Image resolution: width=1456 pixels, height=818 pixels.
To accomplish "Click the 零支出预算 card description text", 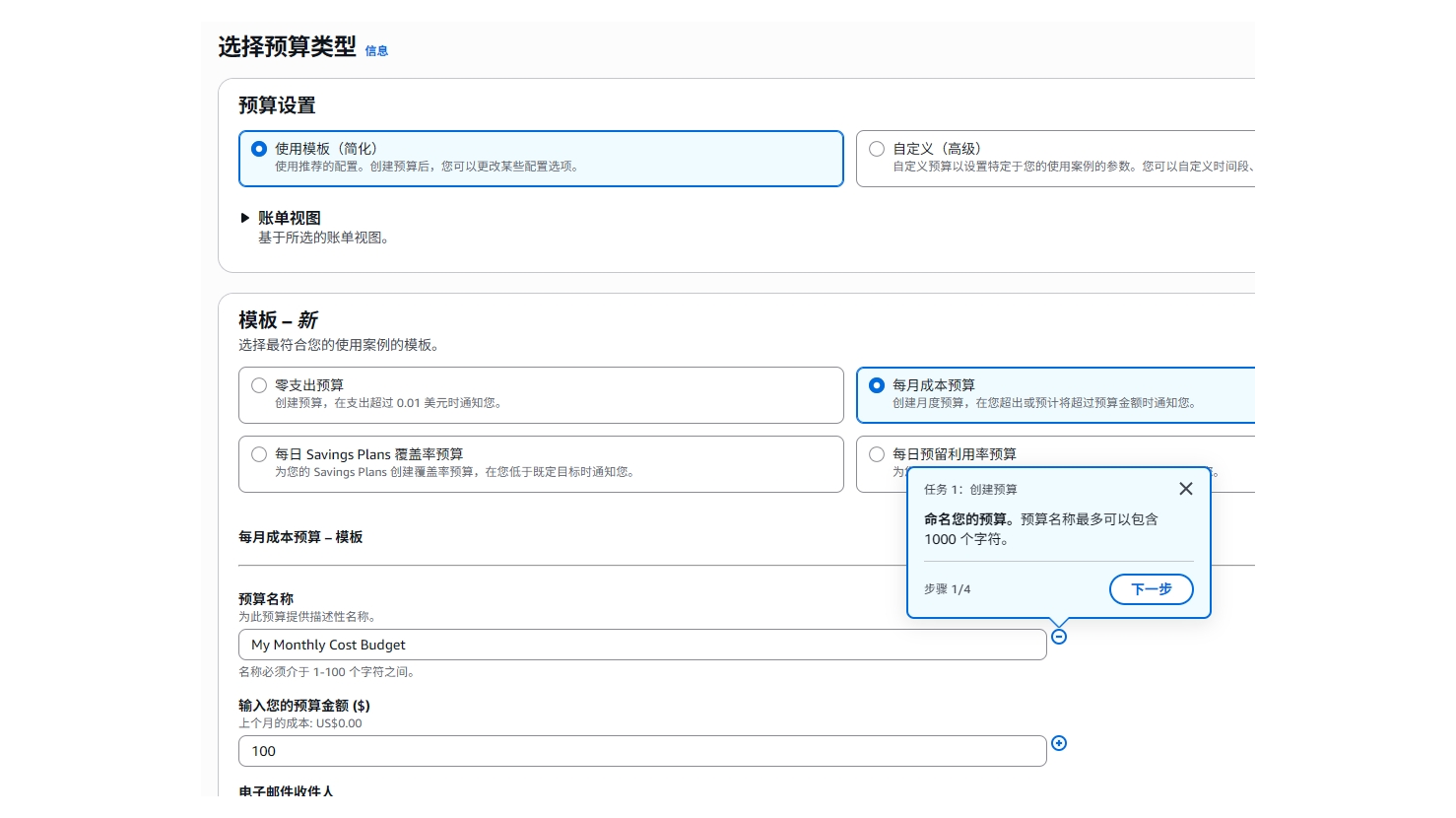I will pyautogui.click(x=388, y=403).
